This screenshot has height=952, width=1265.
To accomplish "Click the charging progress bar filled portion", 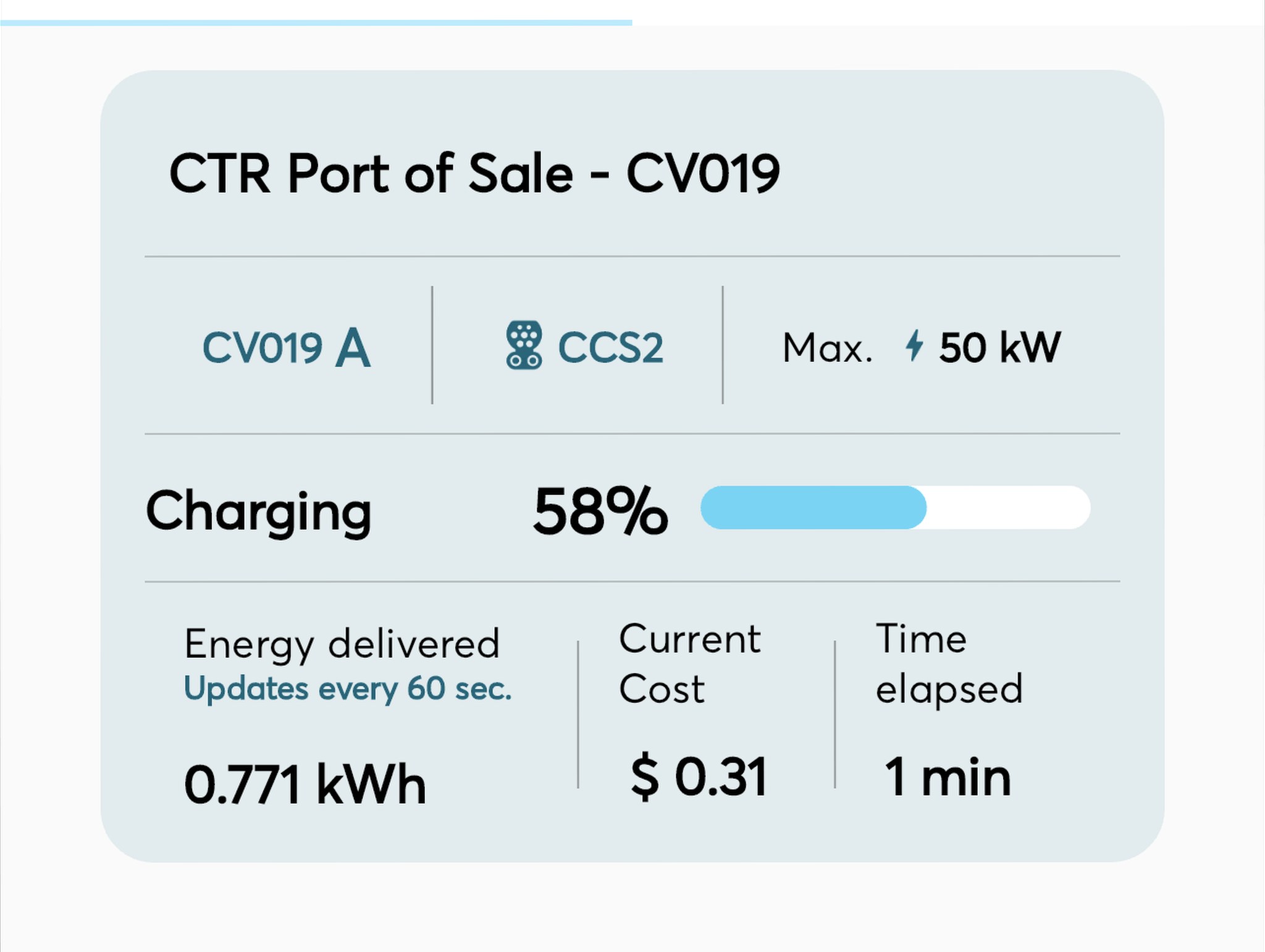I will point(813,507).
